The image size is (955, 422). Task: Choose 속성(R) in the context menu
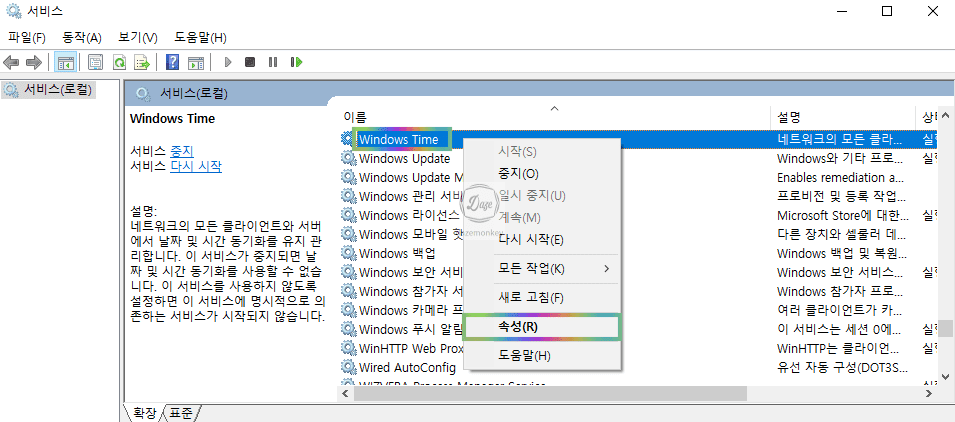click(x=542, y=326)
